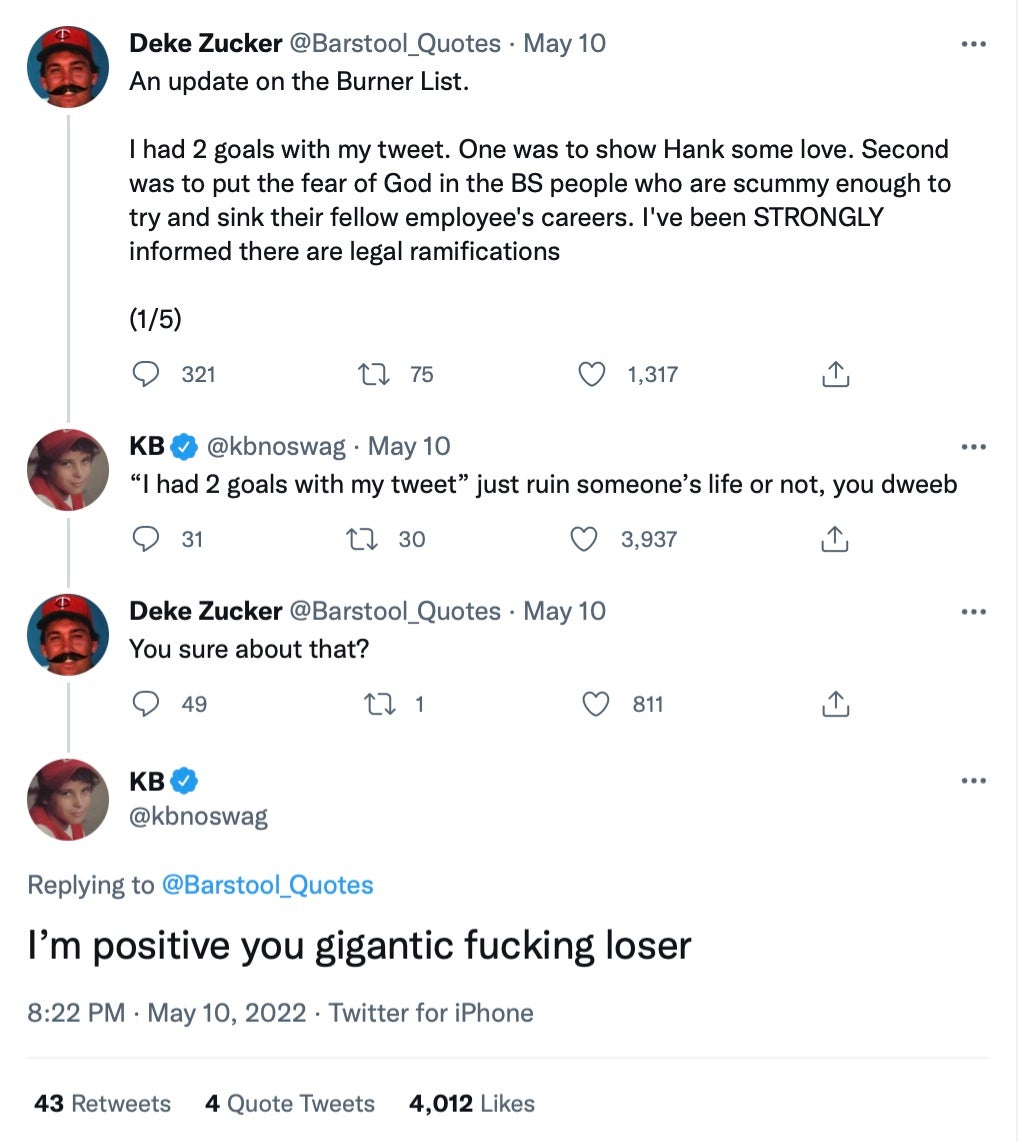
Task: Open more options on the main KB tweet
Action: coord(972,781)
